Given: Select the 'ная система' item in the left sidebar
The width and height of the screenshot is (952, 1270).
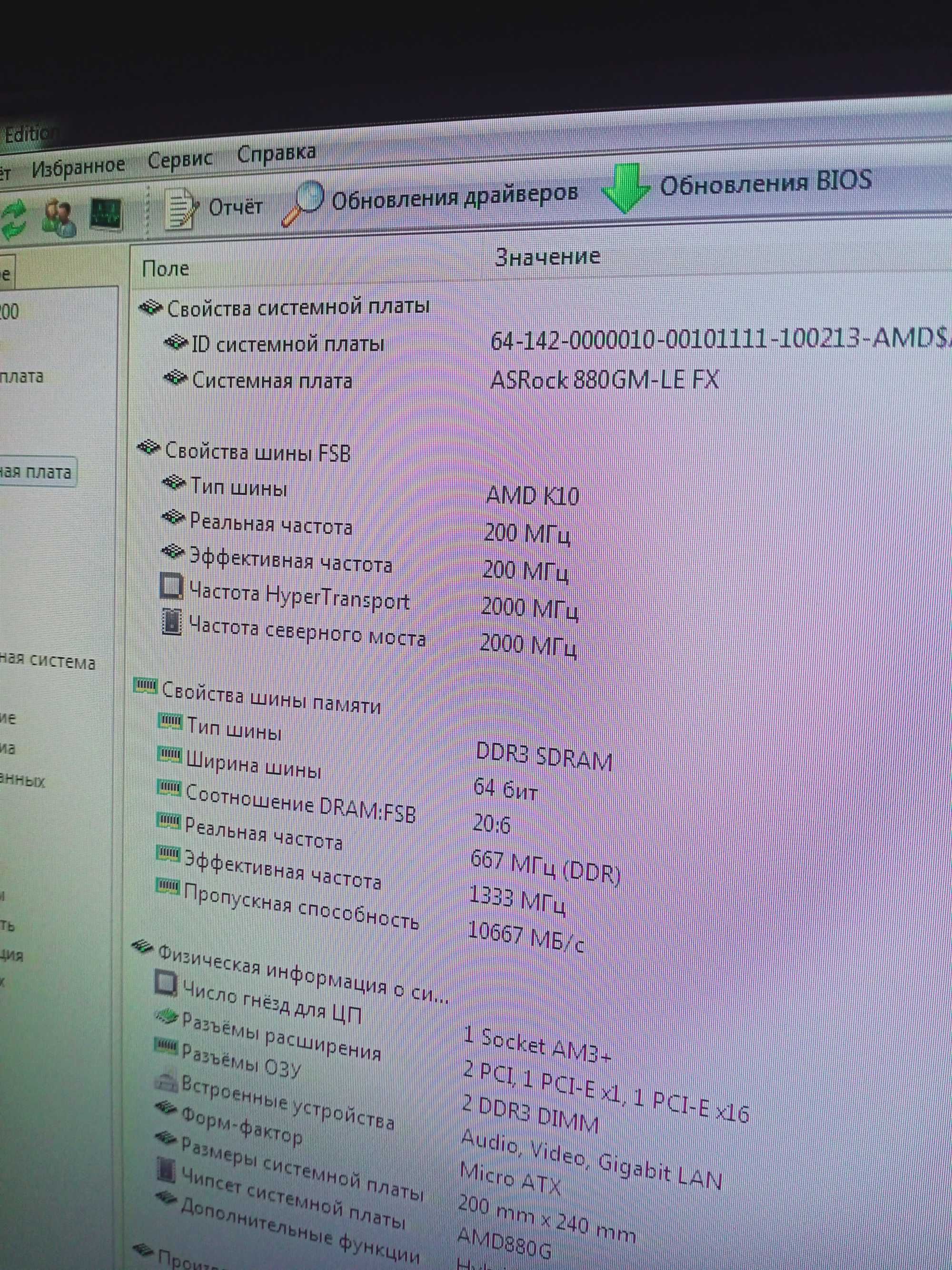Looking at the screenshot, I should coord(47,661).
